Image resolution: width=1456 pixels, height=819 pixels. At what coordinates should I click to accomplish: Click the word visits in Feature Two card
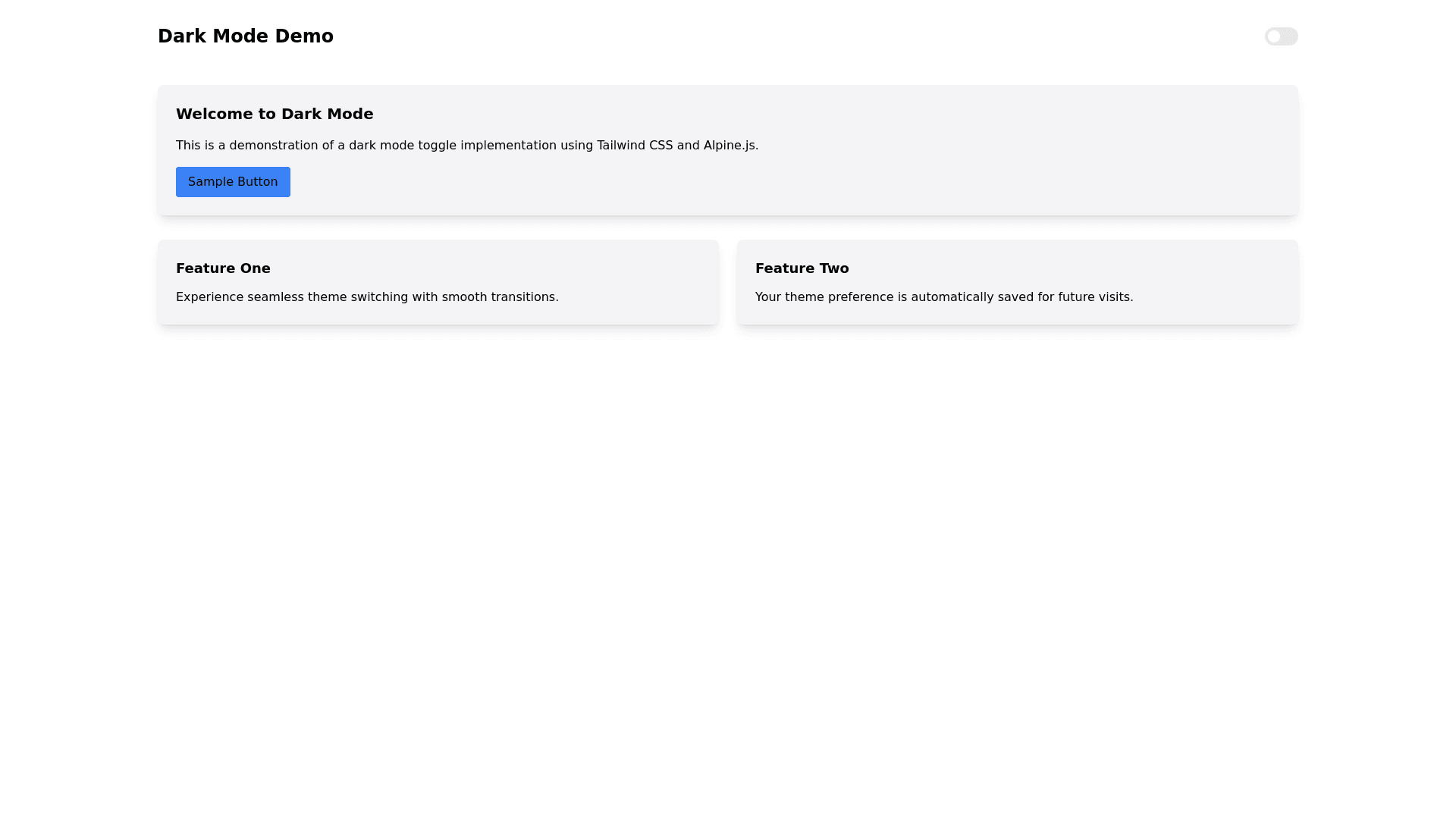pyautogui.click(x=1115, y=297)
